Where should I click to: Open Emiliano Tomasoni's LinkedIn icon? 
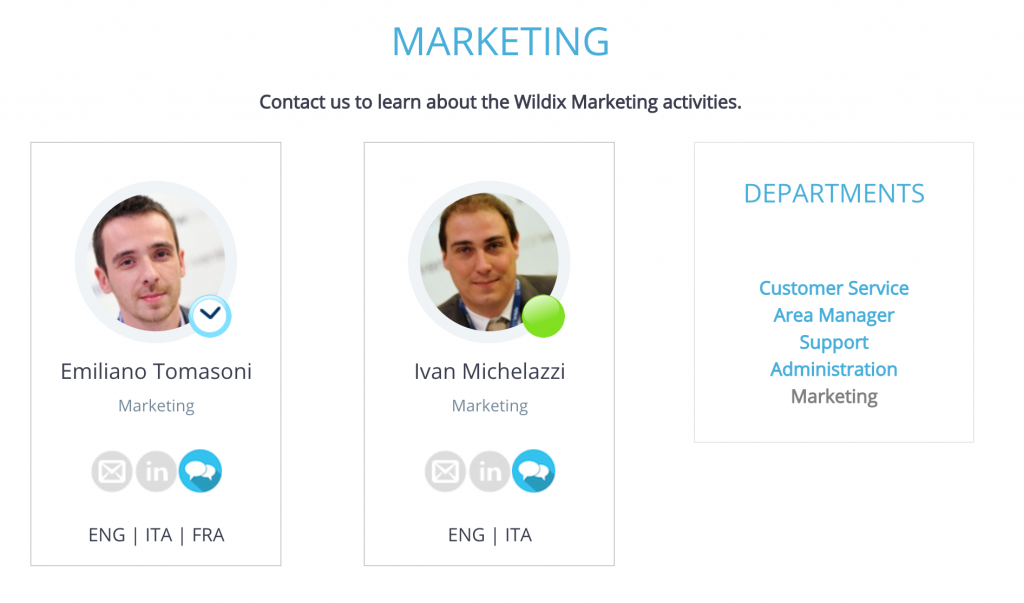tap(156, 471)
